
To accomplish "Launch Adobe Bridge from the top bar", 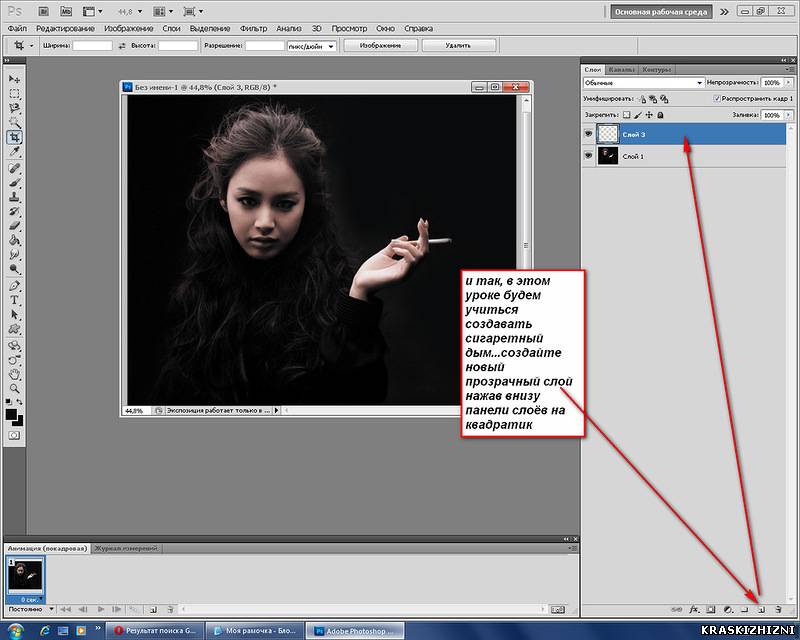I will click(x=44, y=11).
